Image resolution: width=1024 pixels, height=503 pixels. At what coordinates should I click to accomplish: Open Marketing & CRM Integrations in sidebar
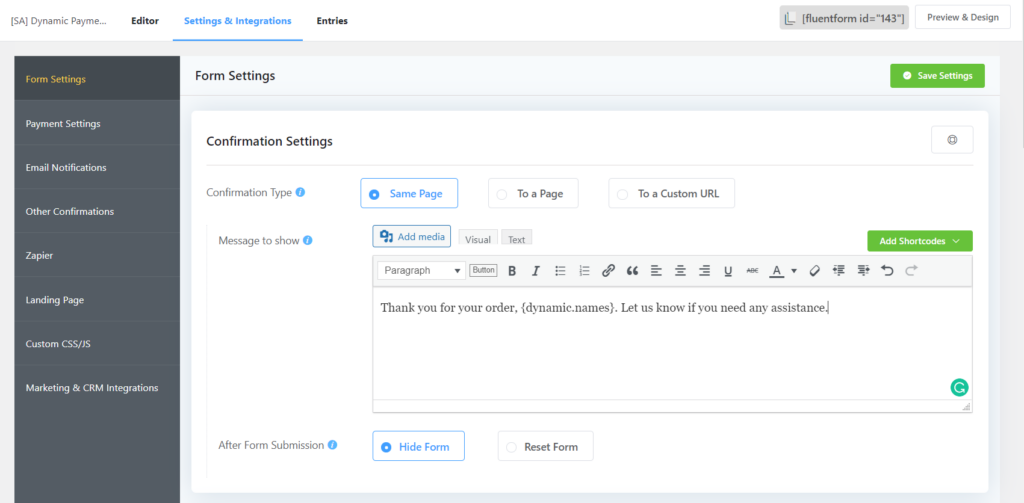97,387
